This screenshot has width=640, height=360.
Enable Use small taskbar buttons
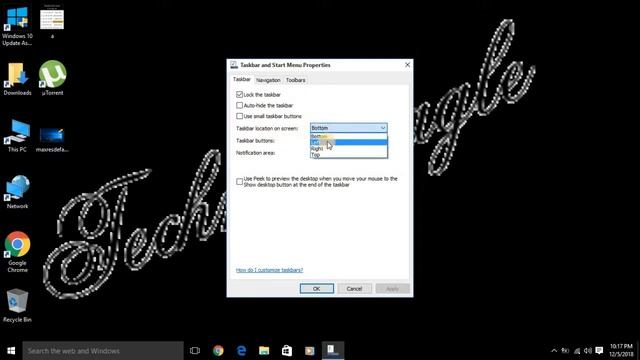click(240, 116)
